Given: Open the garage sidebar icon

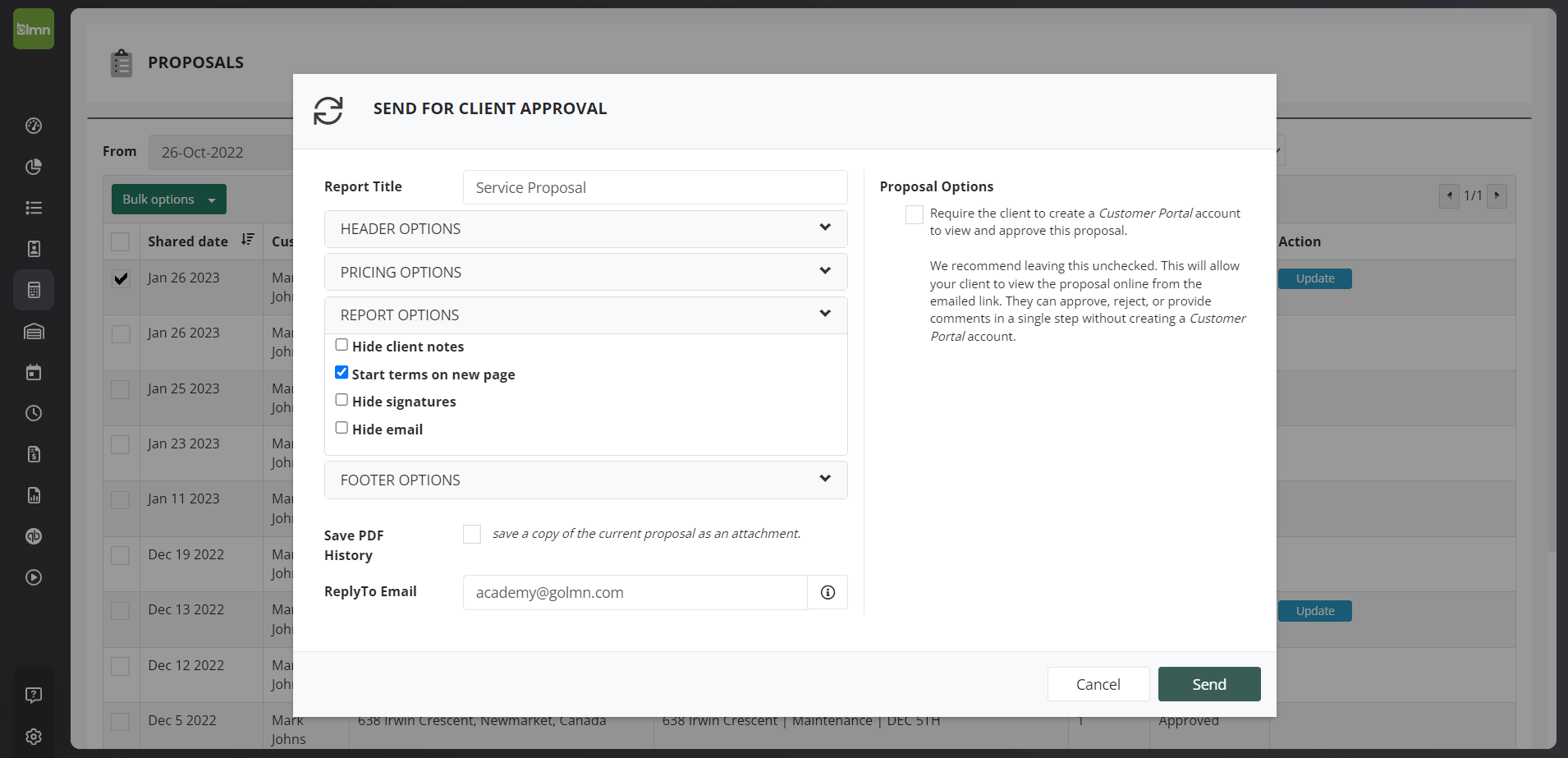Looking at the screenshot, I should pyautogui.click(x=34, y=331).
